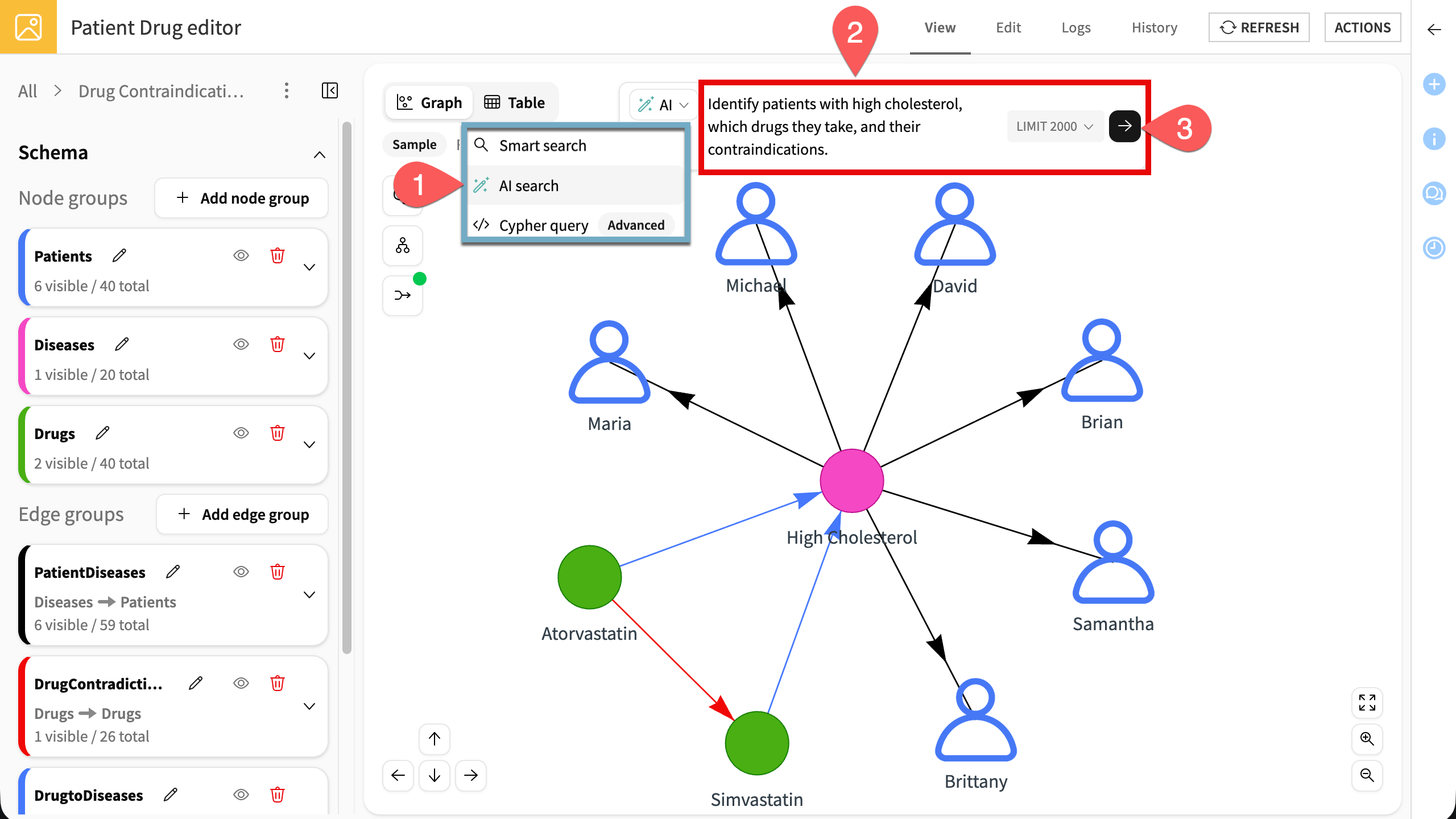
Task: Toggle visibility of Patients node group
Action: [241, 256]
